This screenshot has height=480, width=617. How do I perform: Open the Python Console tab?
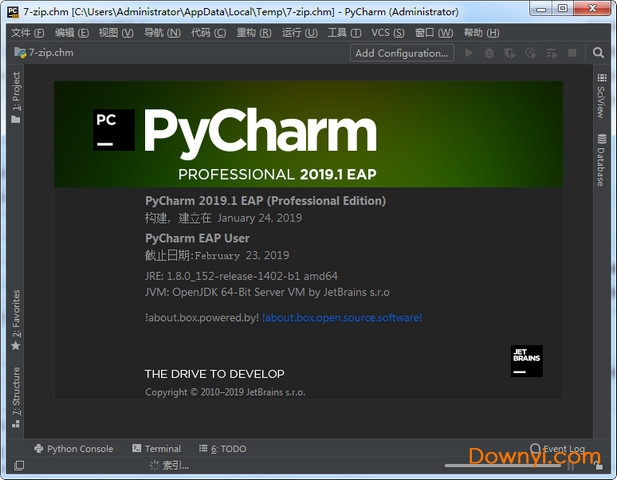[74, 449]
